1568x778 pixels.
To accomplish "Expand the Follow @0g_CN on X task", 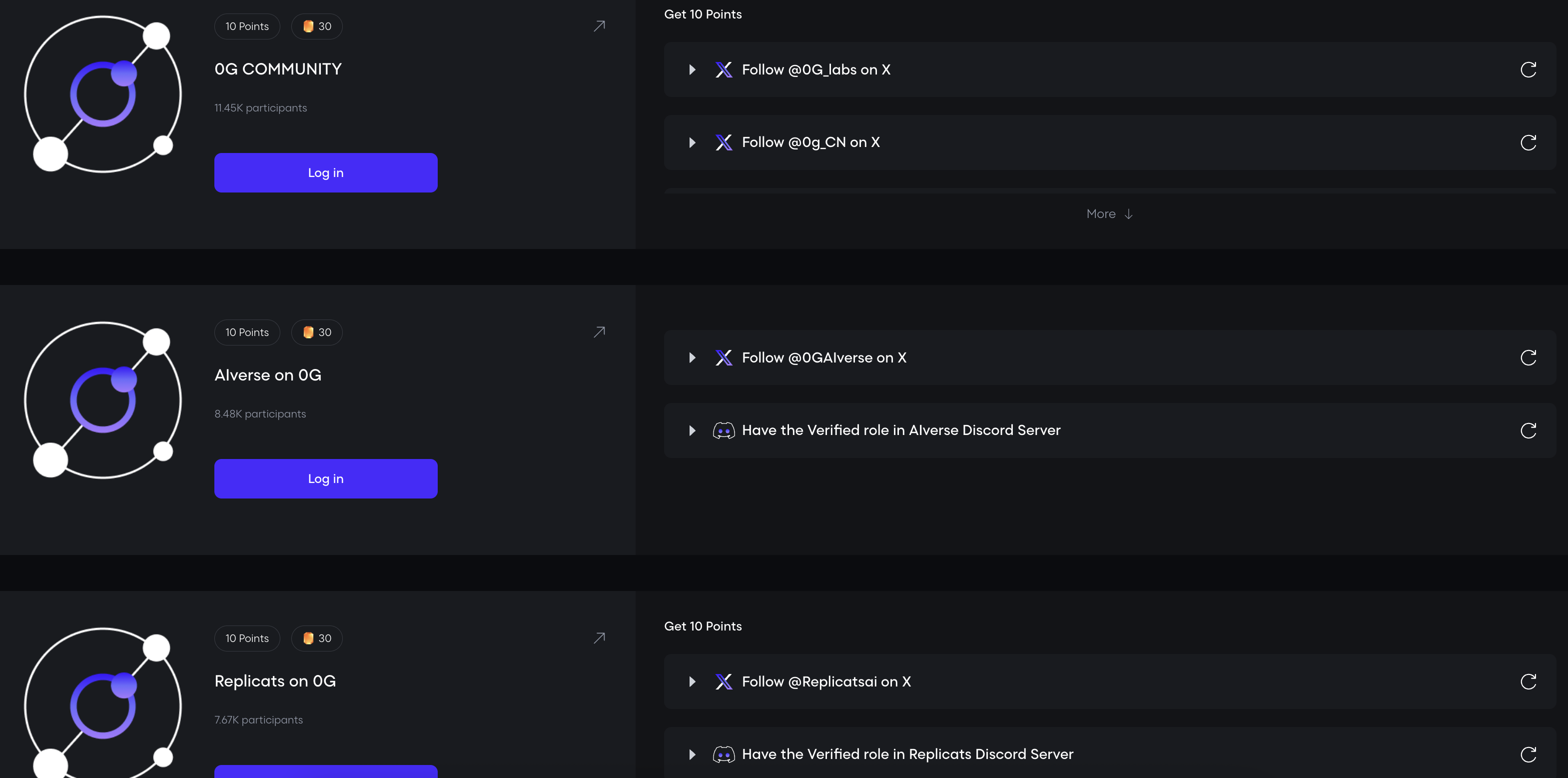I will click(692, 142).
